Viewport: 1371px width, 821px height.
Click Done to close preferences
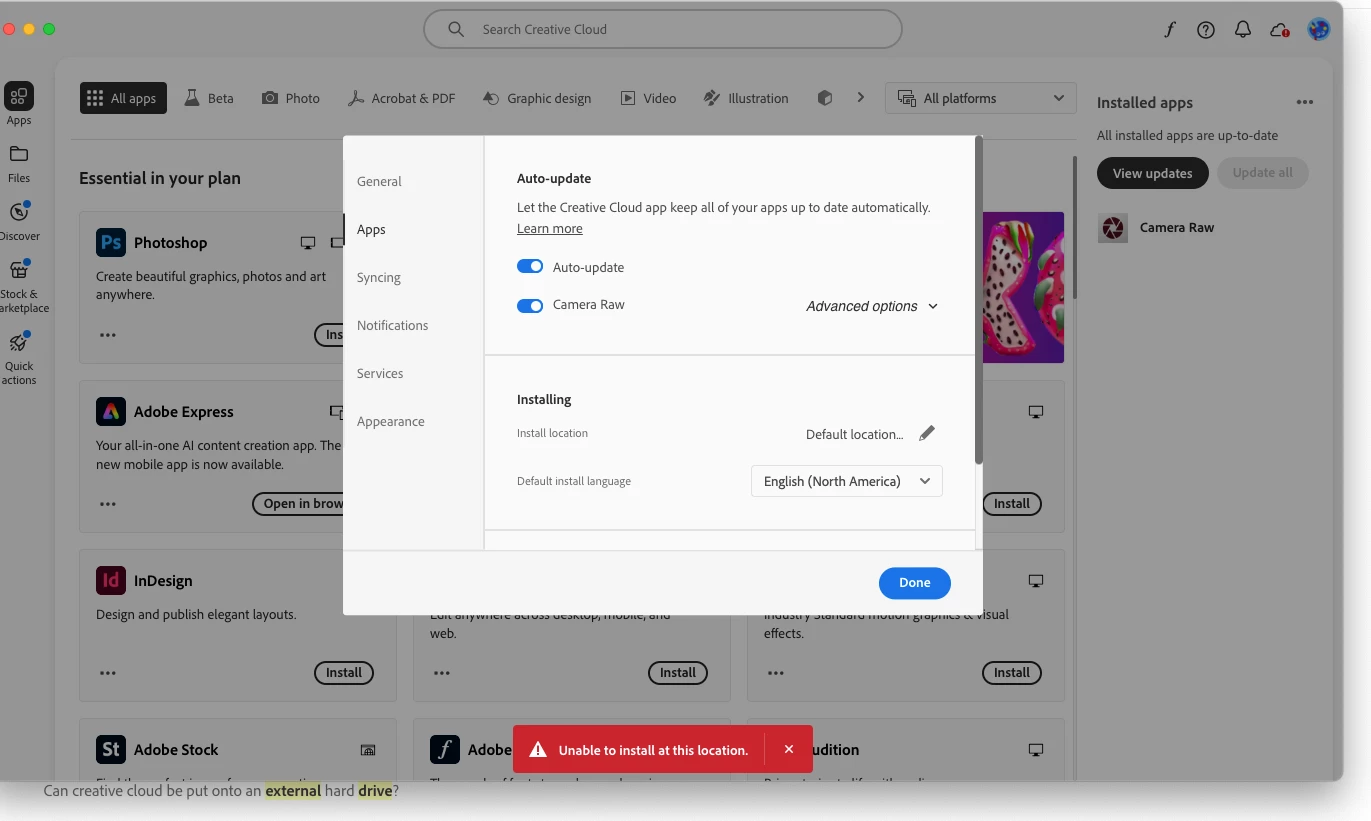click(915, 583)
